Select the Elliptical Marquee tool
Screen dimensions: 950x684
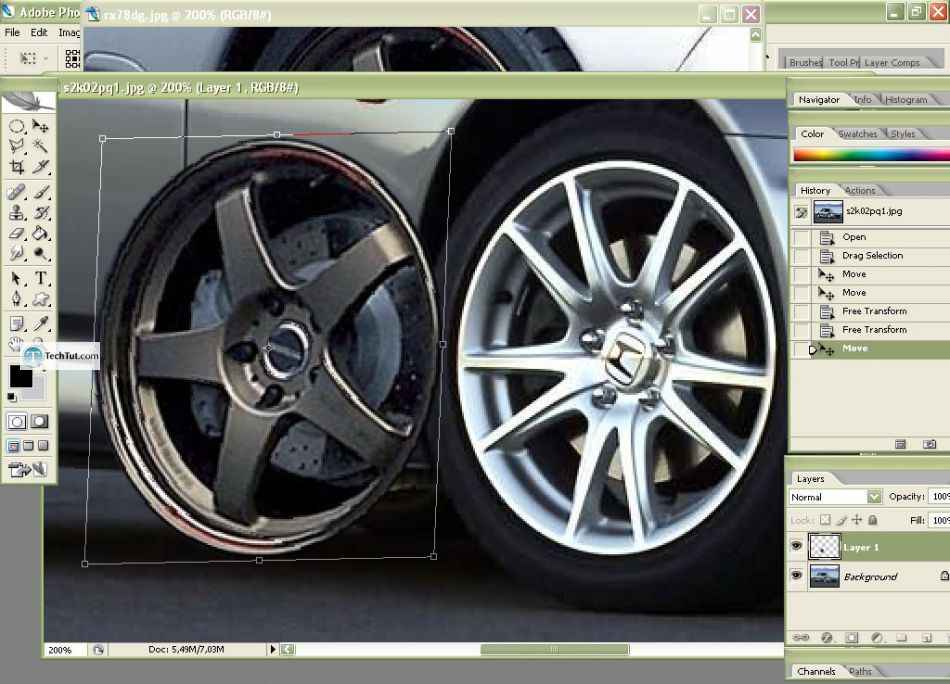click(17, 126)
